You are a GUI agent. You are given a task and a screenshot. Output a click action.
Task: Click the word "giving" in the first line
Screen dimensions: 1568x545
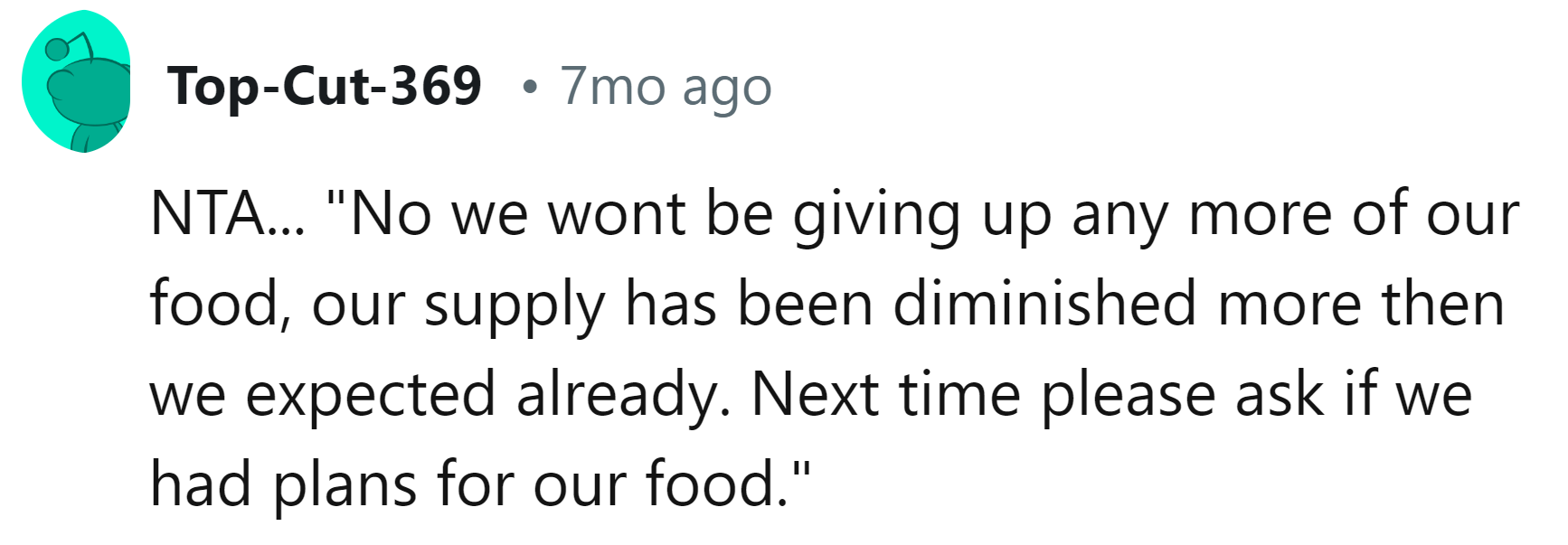pyautogui.click(x=876, y=217)
